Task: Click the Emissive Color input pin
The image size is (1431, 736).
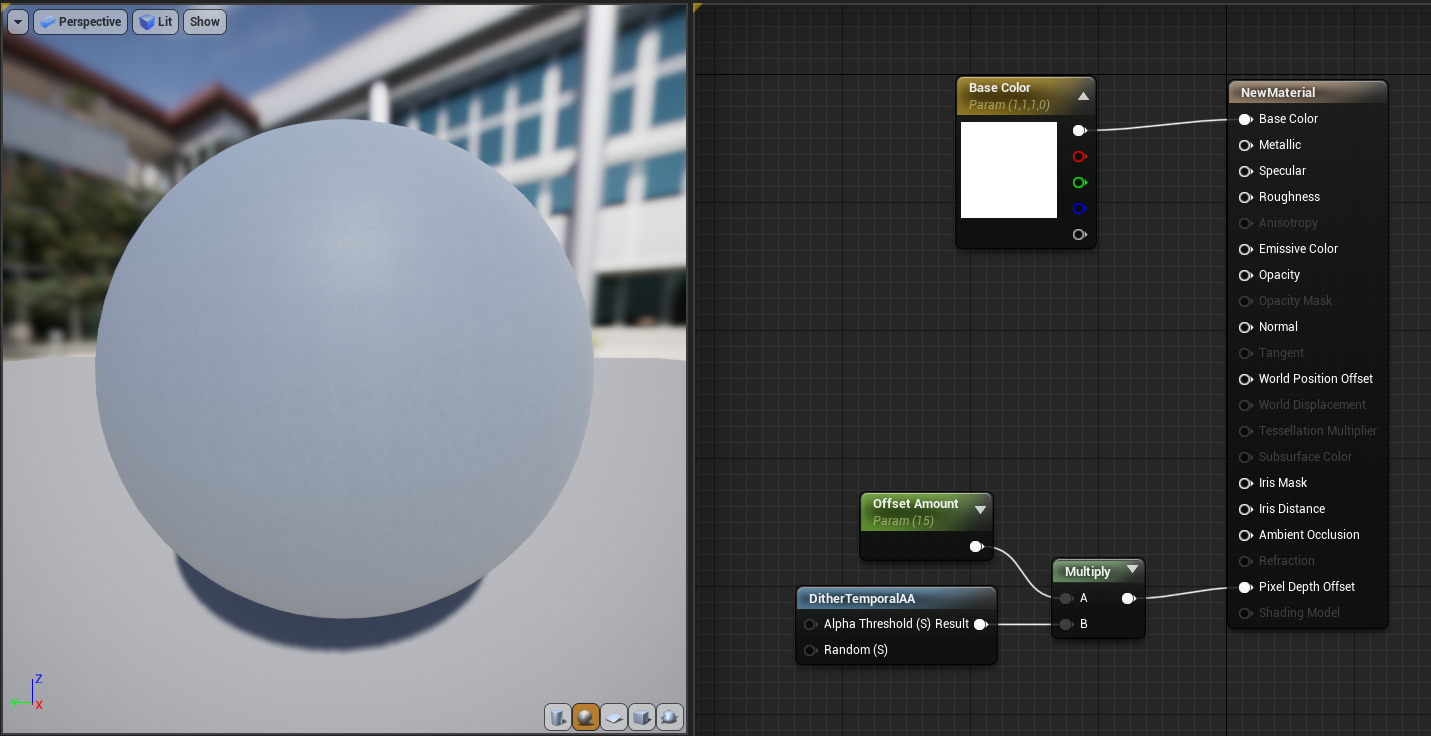Action: pos(1245,249)
